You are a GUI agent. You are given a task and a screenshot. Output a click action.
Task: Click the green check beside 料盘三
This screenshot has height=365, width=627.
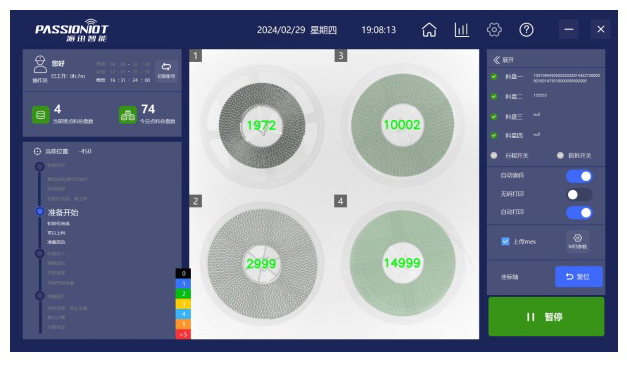[494, 116]
